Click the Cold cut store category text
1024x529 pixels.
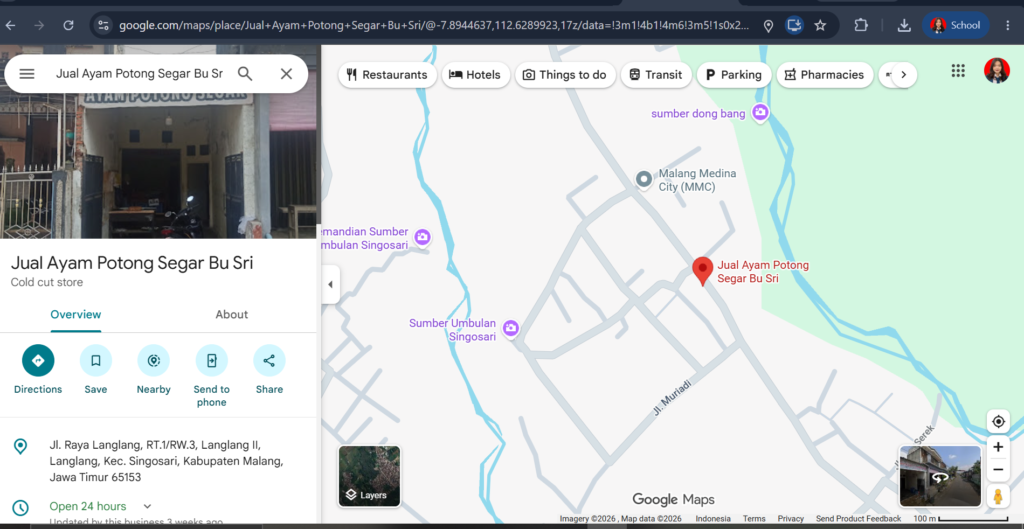(47, 283)
